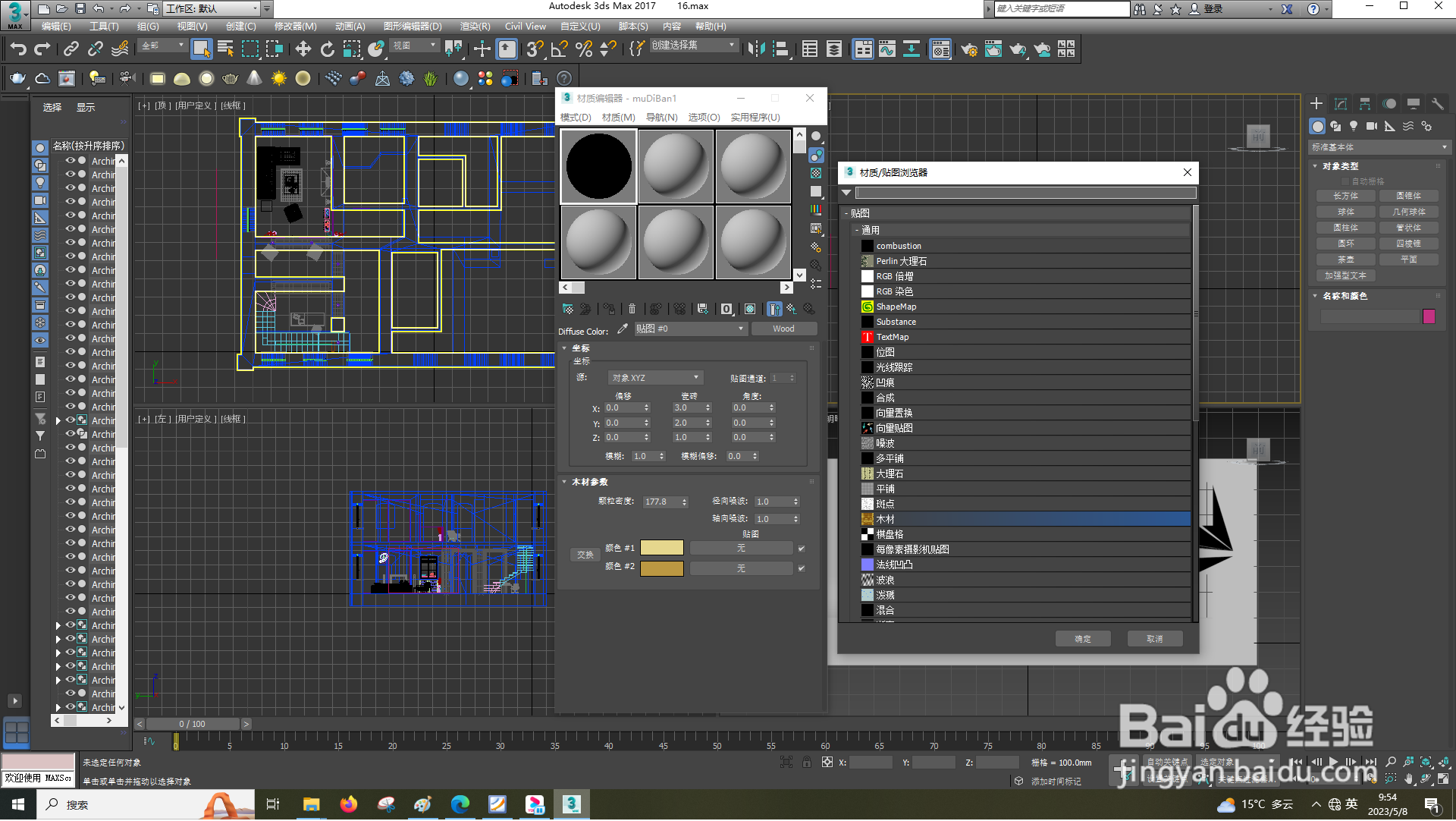Toggle the Percent Snap icon

click(584, 49)
